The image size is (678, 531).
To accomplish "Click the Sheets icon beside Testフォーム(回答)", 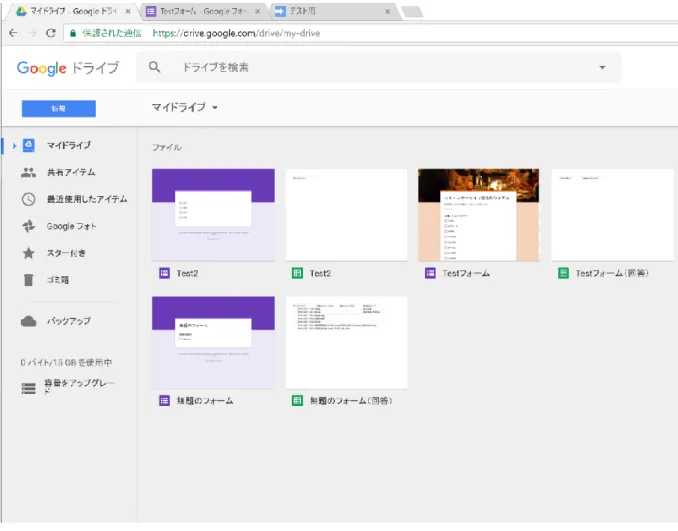I will (563, 273).
